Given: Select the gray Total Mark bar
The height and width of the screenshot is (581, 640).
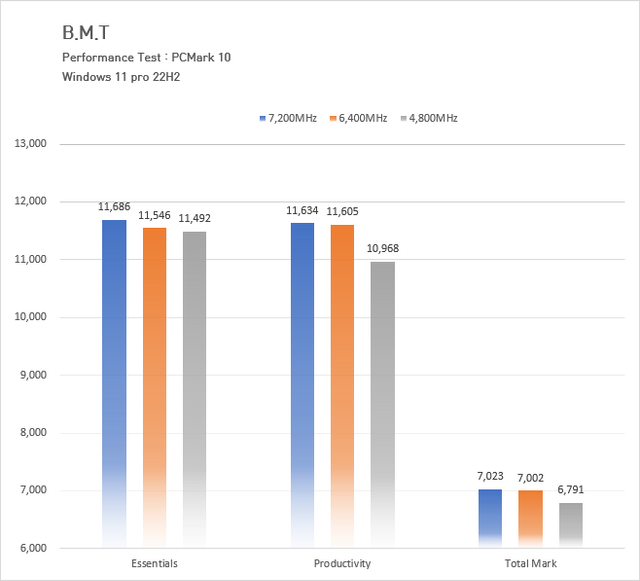Looking at the screenshot, I should tap(570, 524).
